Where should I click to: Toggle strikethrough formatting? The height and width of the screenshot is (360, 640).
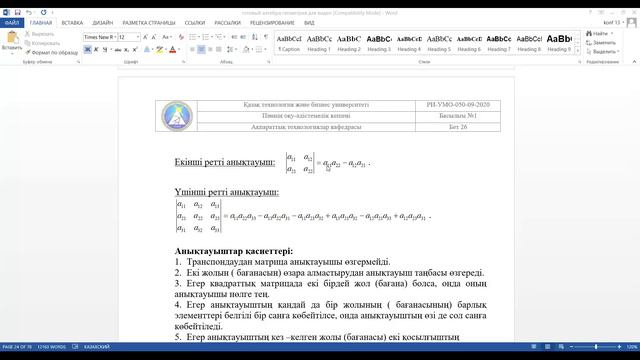(118, 49)
